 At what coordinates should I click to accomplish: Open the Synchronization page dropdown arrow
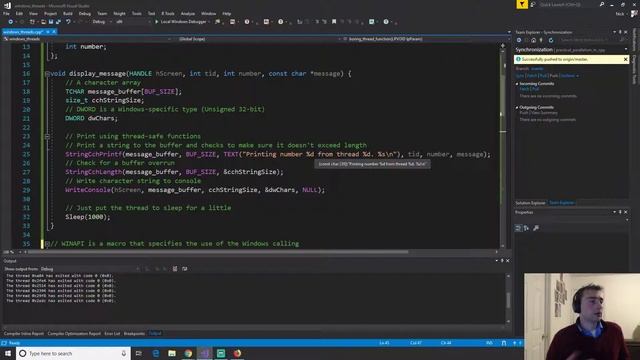[x=626, y=49]
